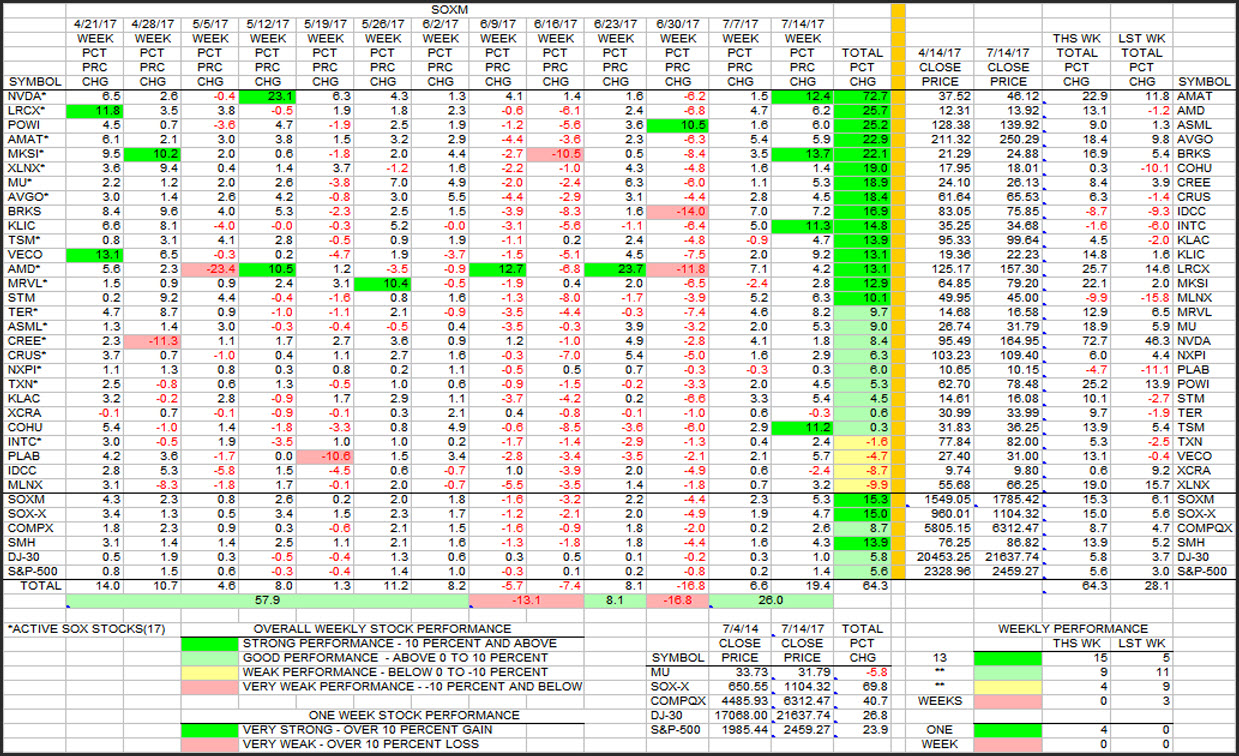Select the yellow swatch beside WEAK PERFORMANCE
This screenshot has height=756, width=1239.
(209, 673)
